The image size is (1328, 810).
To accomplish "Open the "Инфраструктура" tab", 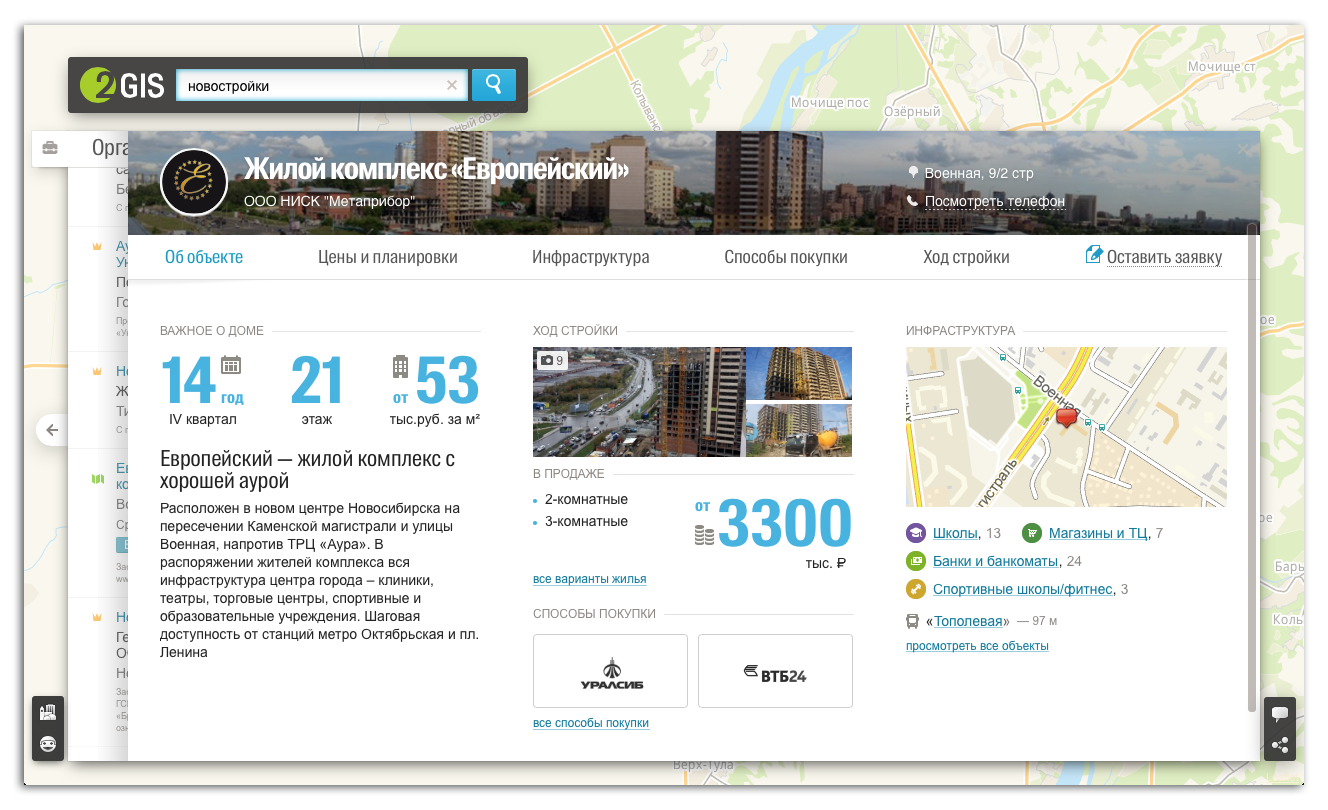I will (590, 257).
